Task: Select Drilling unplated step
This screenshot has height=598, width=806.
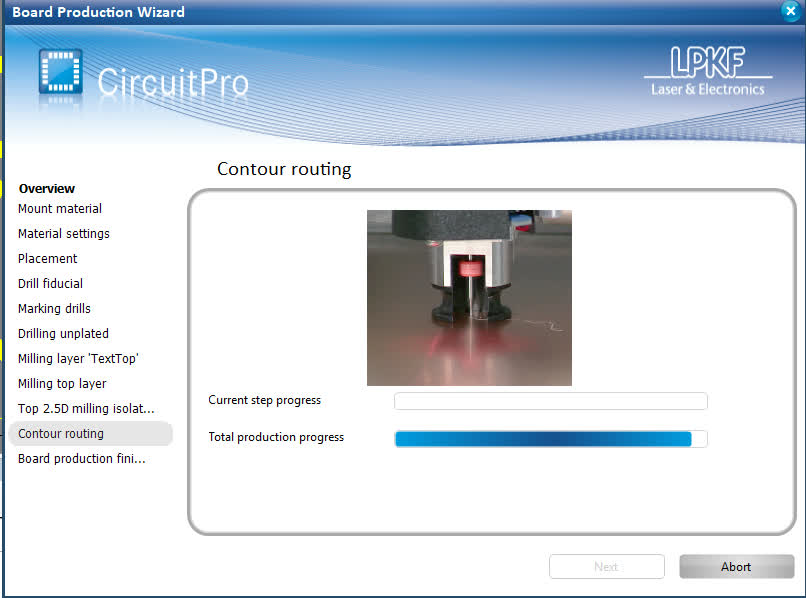Action: click(63, 334)
